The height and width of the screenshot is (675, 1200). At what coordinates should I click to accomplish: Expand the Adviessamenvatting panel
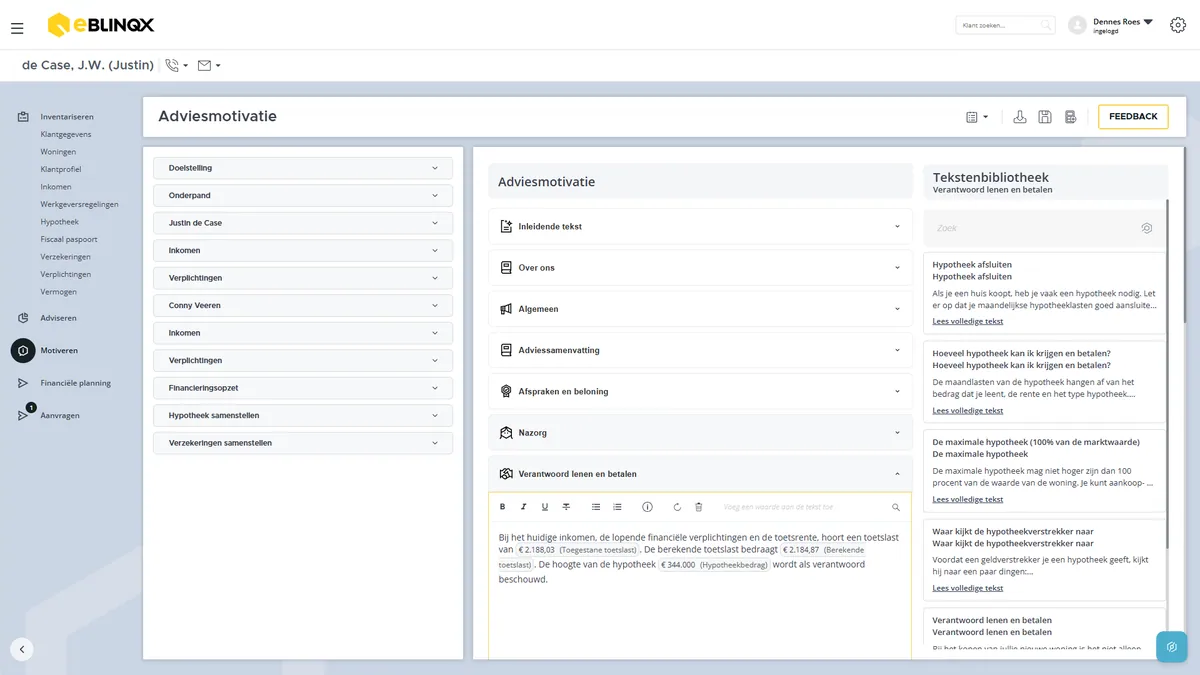[x=700, y=350]
